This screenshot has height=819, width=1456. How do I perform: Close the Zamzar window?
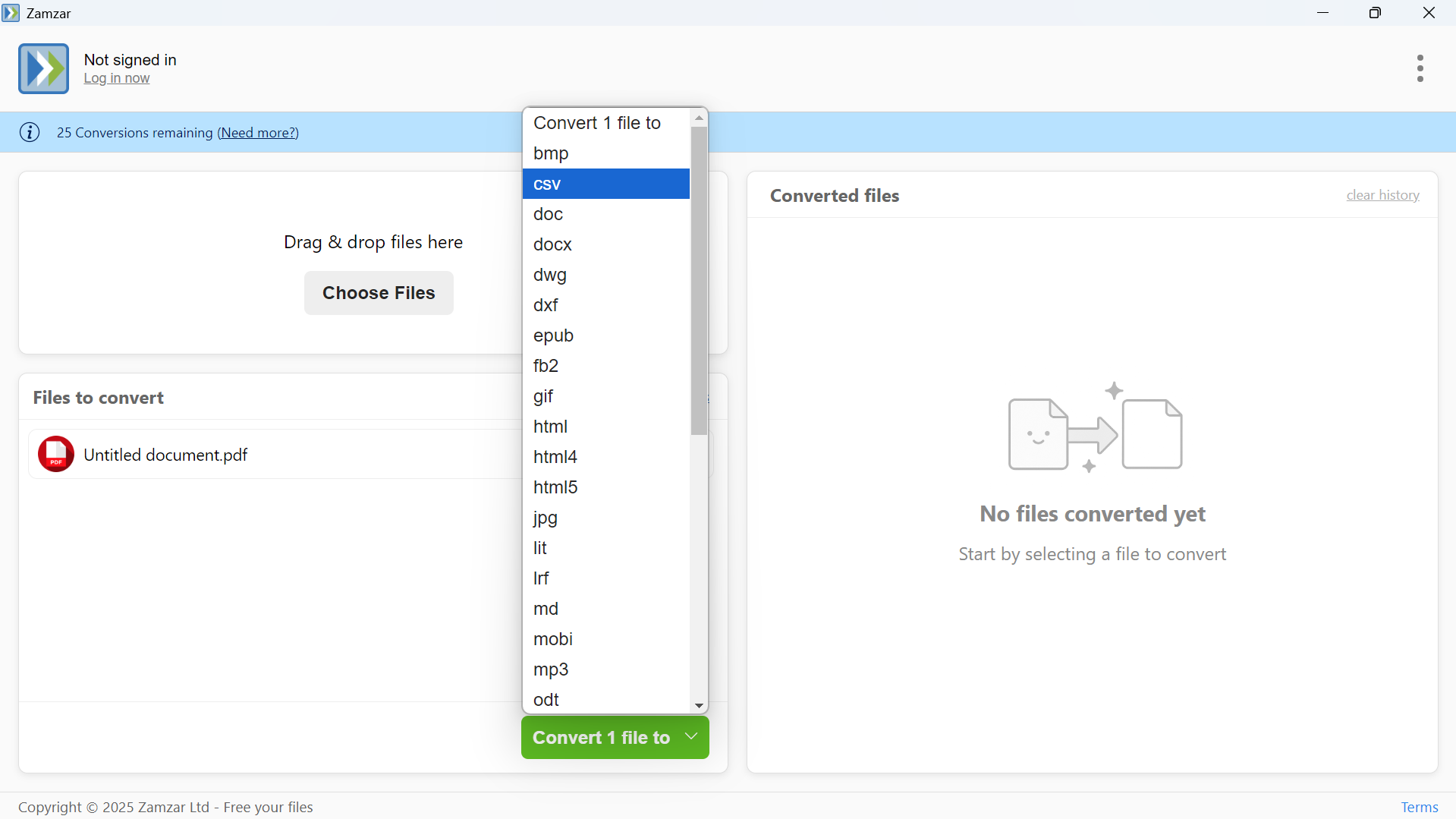click(x=1429, y=13)
